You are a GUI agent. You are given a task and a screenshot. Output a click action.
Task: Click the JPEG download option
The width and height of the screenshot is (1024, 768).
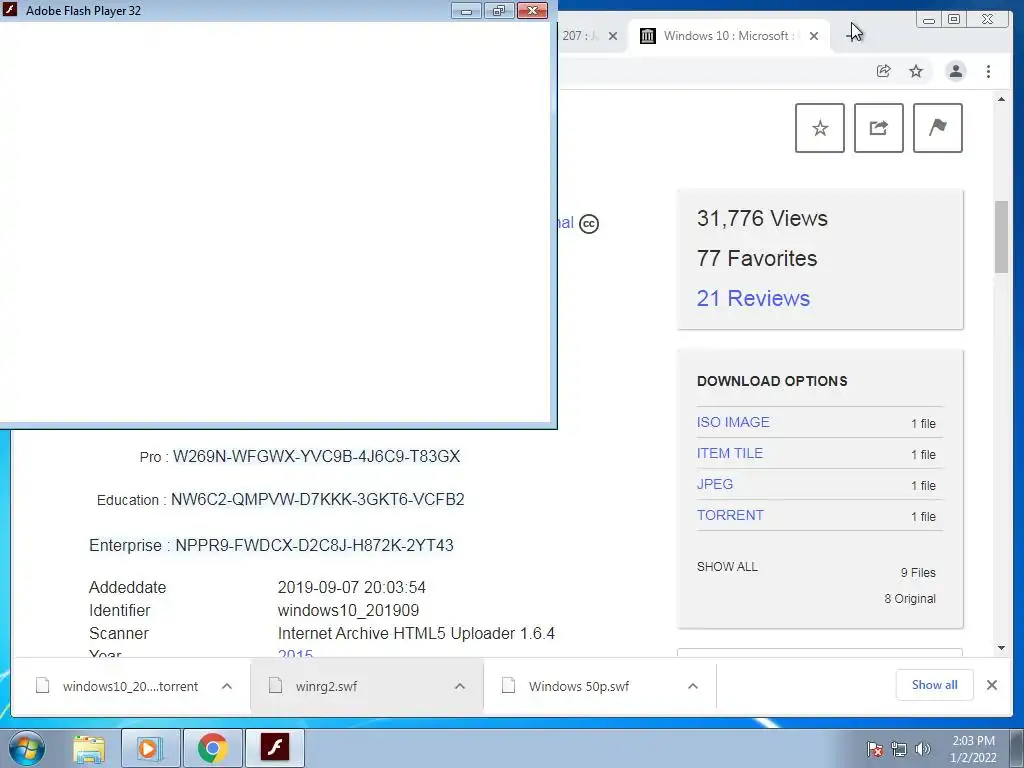(x=714, y=485)
